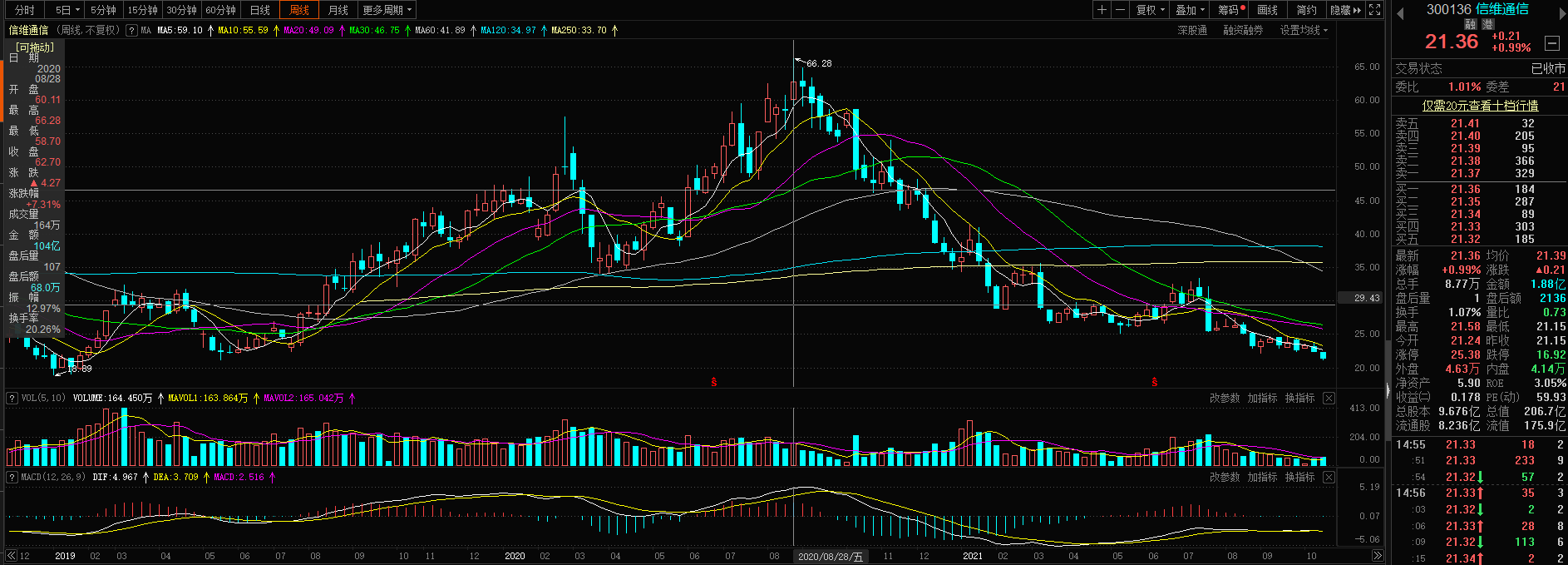Switch to the 日线 daily chart tab
Viewport: 1568px width, 565px height.
pyautogui.click(x=260, y=10)
